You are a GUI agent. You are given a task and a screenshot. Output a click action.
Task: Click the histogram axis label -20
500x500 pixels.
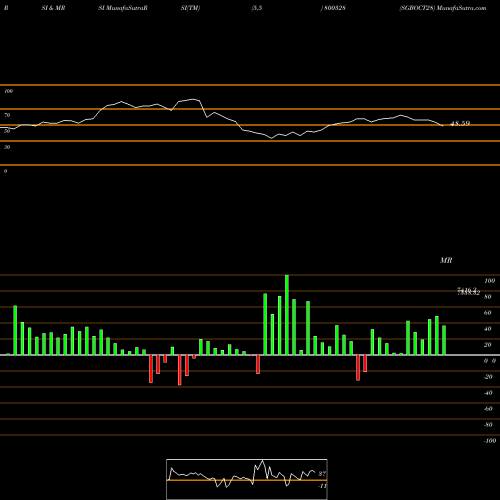coord(488,377)
